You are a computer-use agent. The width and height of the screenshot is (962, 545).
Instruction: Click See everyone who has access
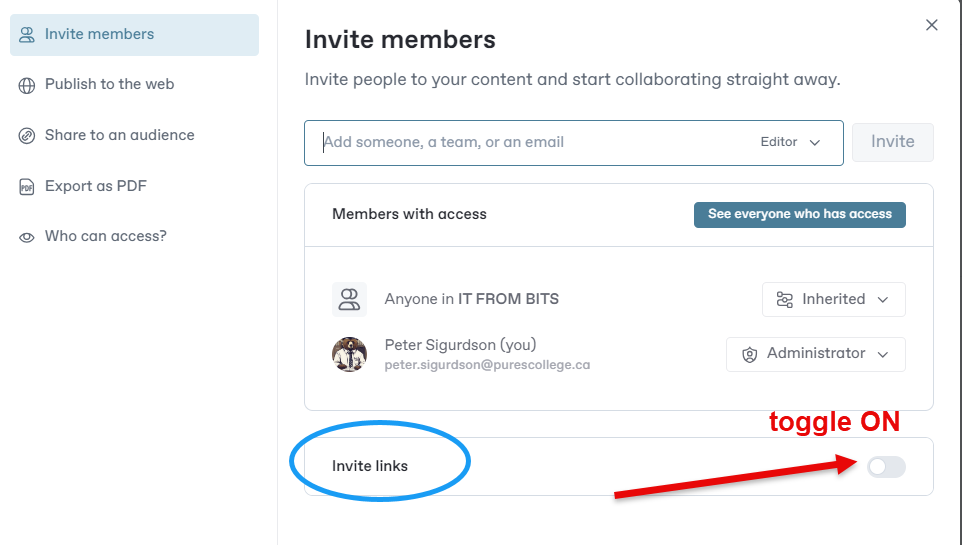(x=799, y=214)
